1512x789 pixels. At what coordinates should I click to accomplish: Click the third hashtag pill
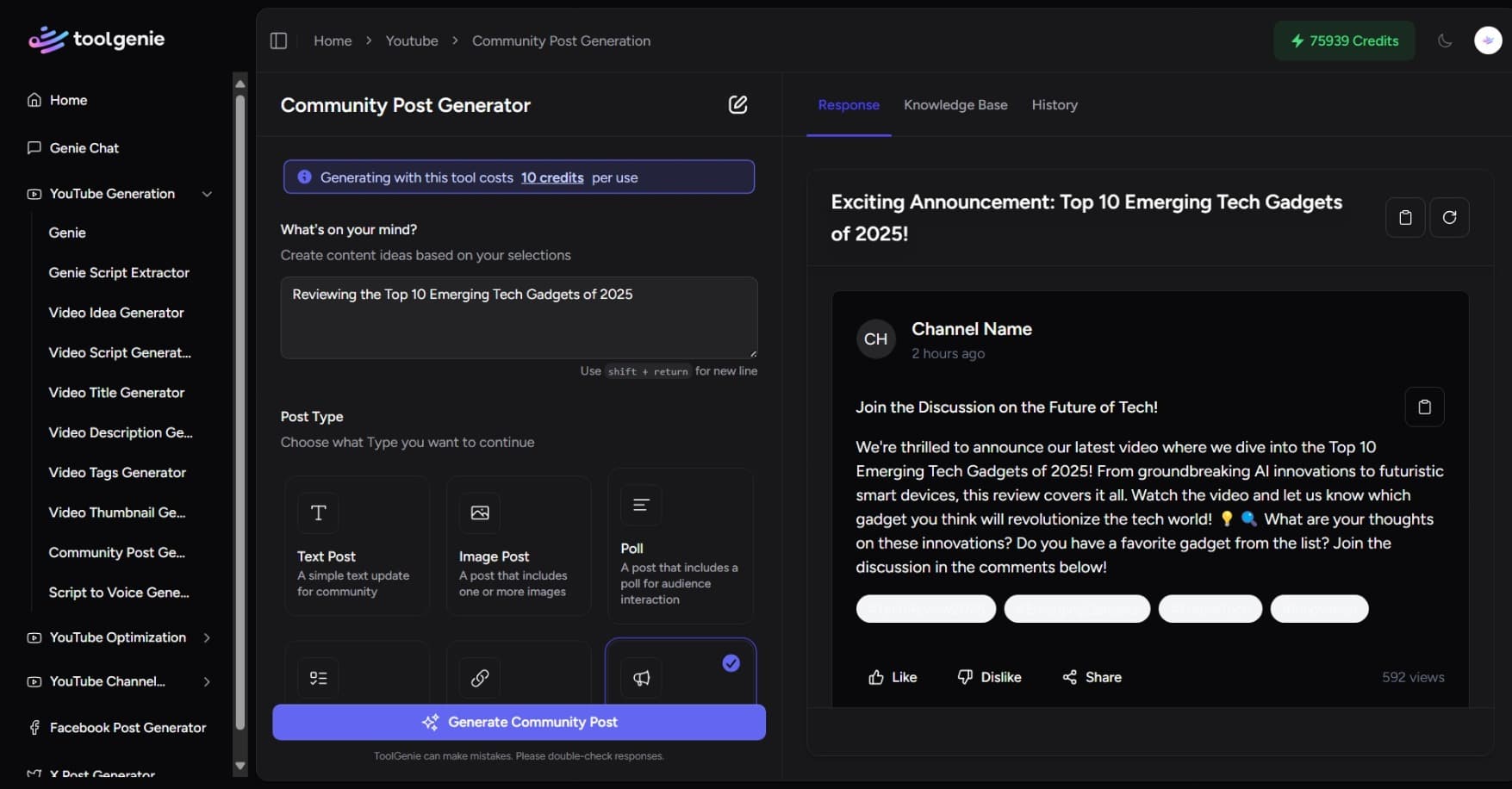(x=1210, y=609)
